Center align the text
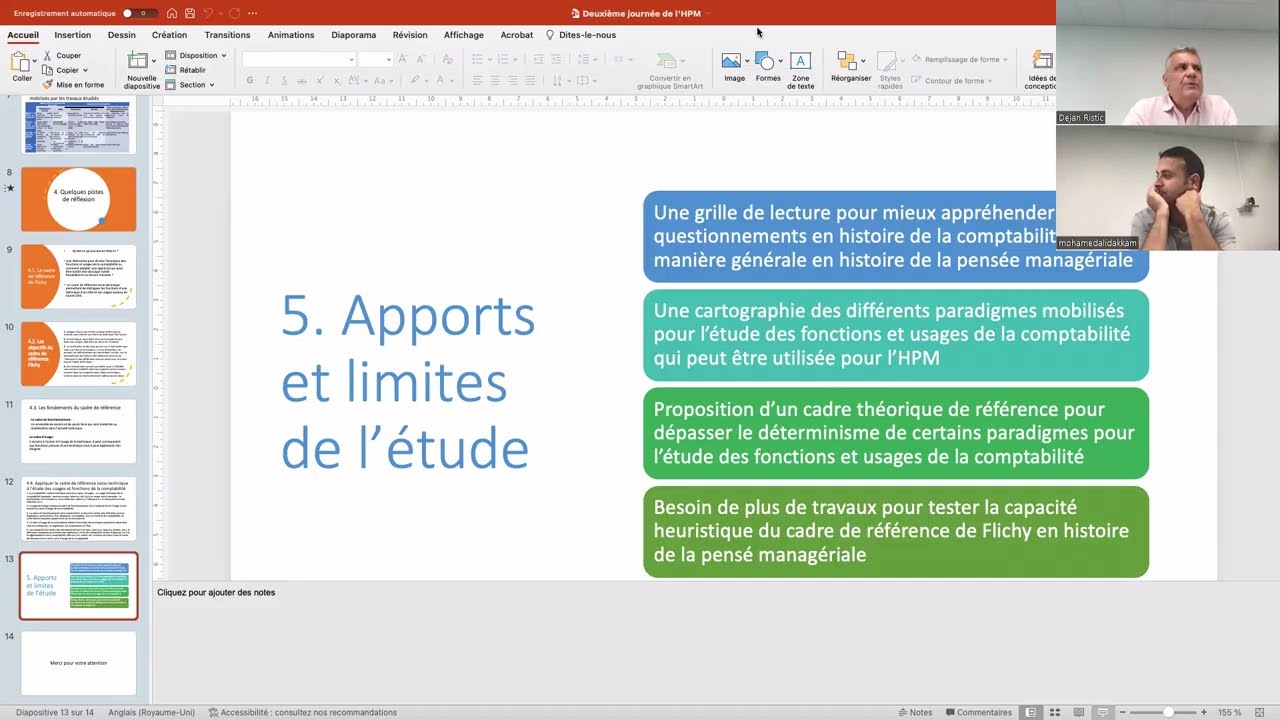Screen dimensions: 1280x720 [x=495, y=81]
